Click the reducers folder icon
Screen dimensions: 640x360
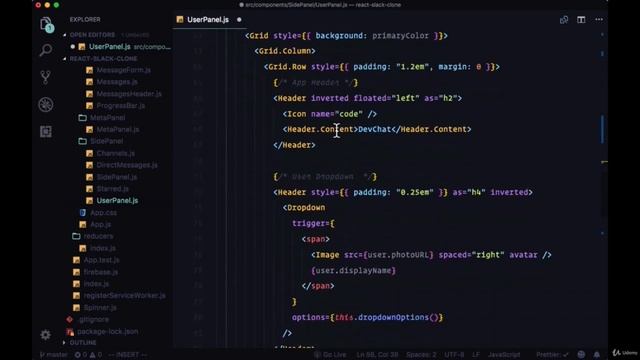pyautogui.click(x=76, y=236)
